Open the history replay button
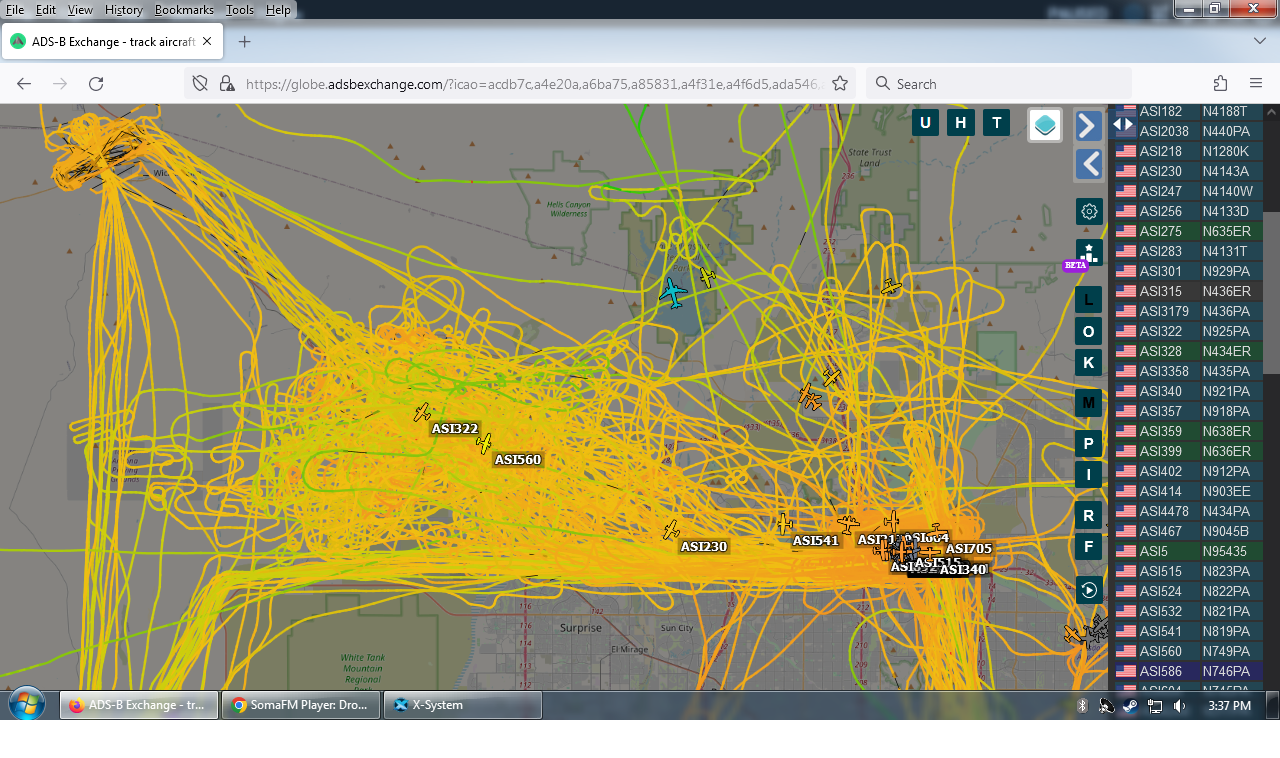1280x758 pixels. tap(1089, 590)
